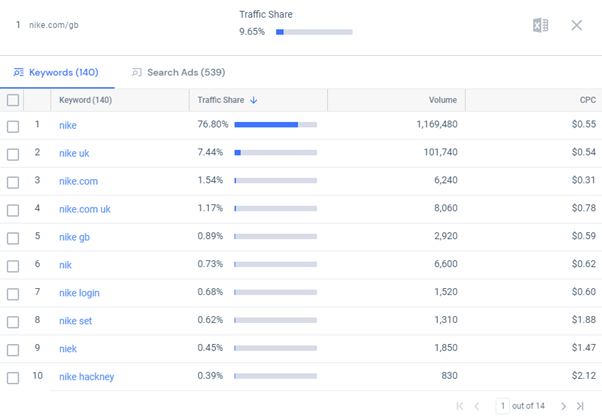The width and height of the screenshot is (602, 419).
Task: Open the nike gb keyword link
Action: pos(74,237)
